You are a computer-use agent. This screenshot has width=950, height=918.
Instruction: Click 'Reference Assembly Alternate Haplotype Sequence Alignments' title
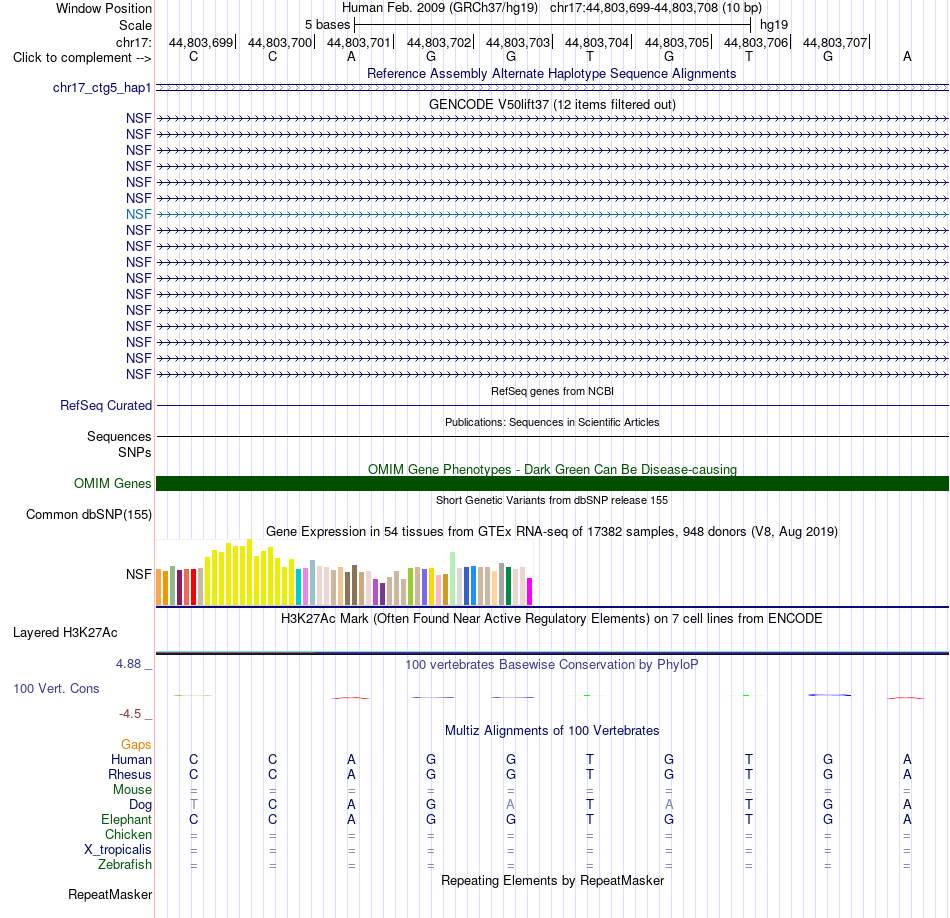click(551, 73)
